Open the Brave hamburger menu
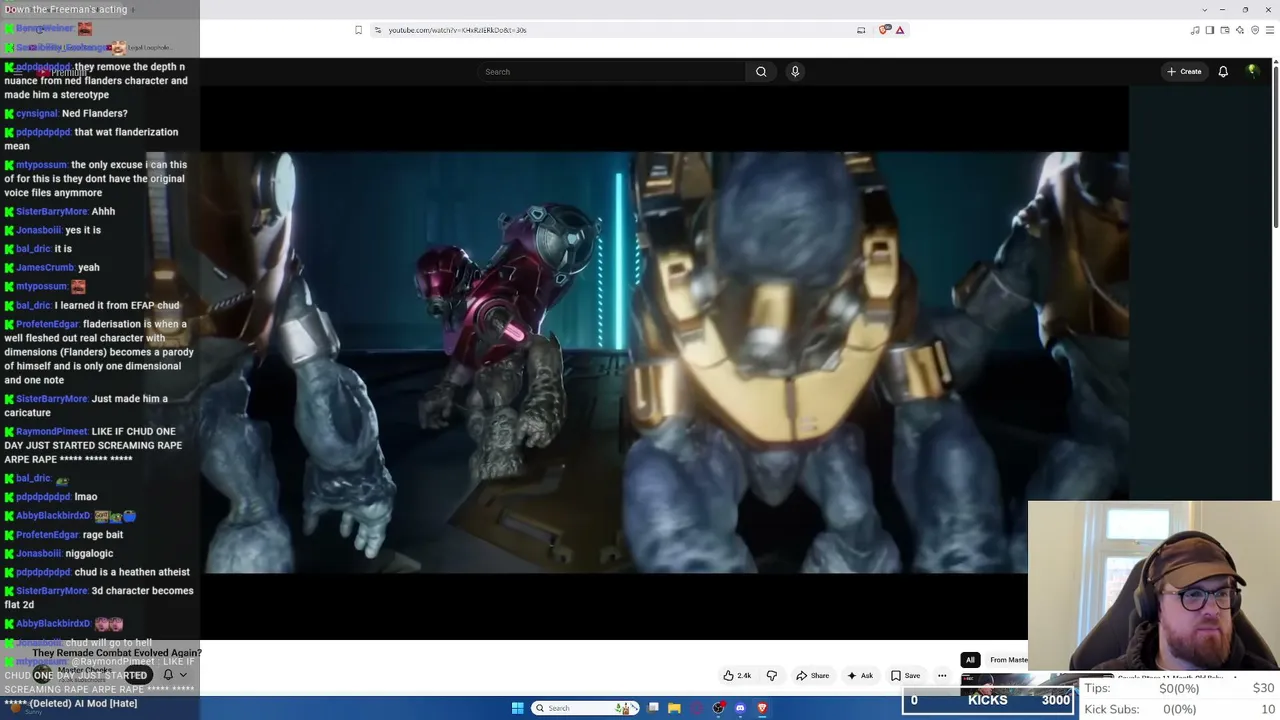1280x720 pixels. 1270,30
